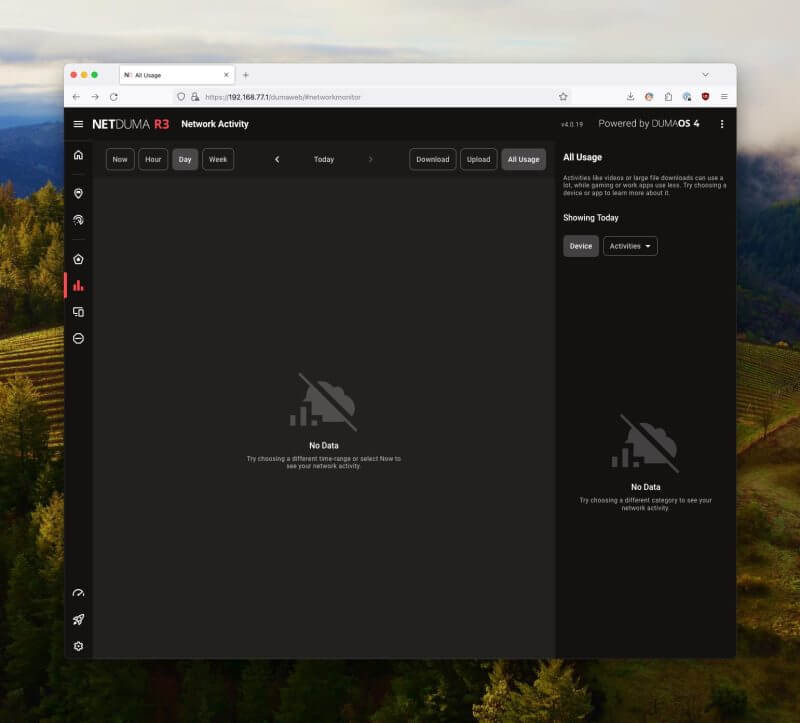The image size is (800, 723).
Task: Click the Showing Today heading
Action: [x=590, y=217]
